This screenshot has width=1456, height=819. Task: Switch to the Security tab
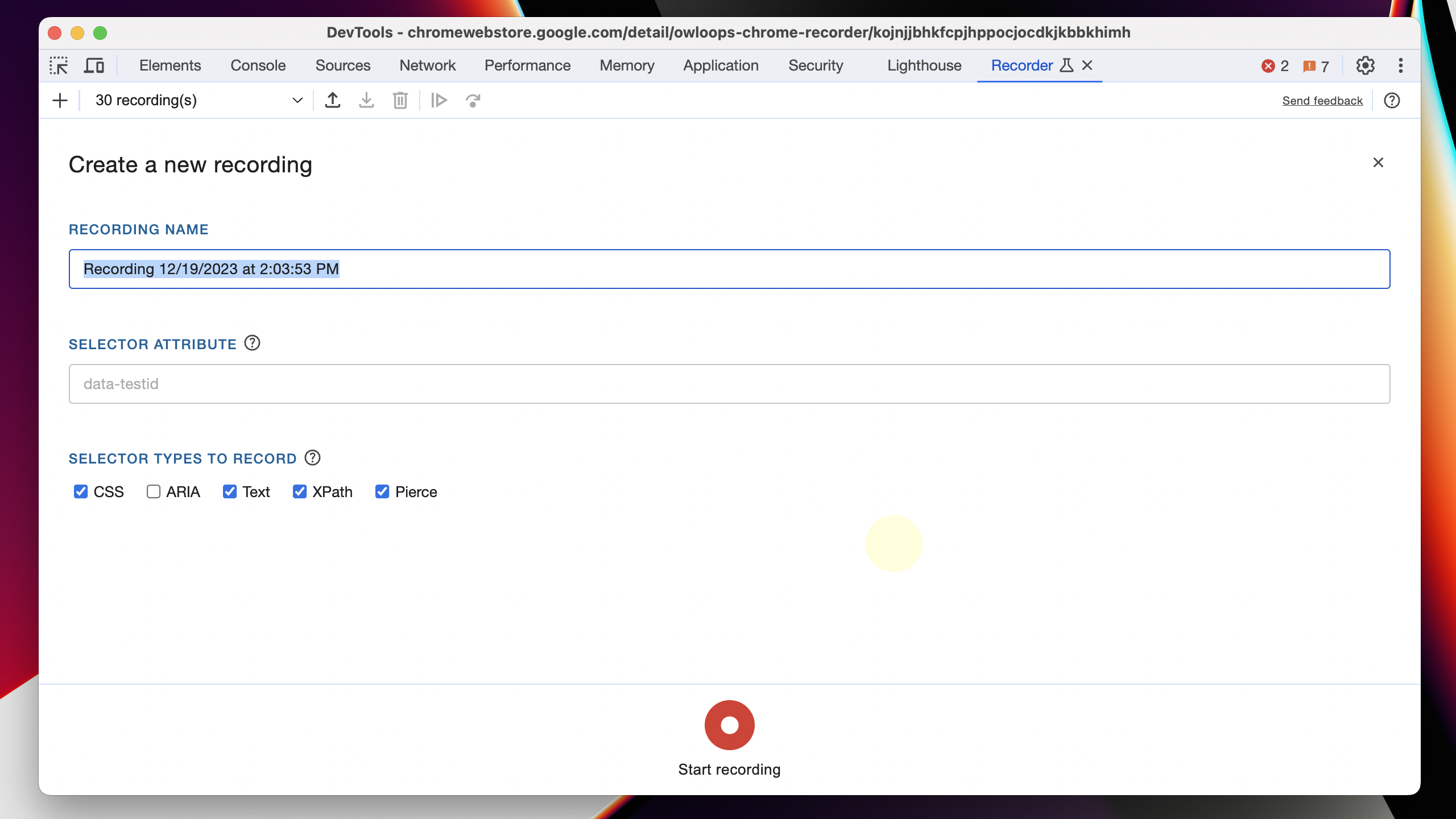816,65
